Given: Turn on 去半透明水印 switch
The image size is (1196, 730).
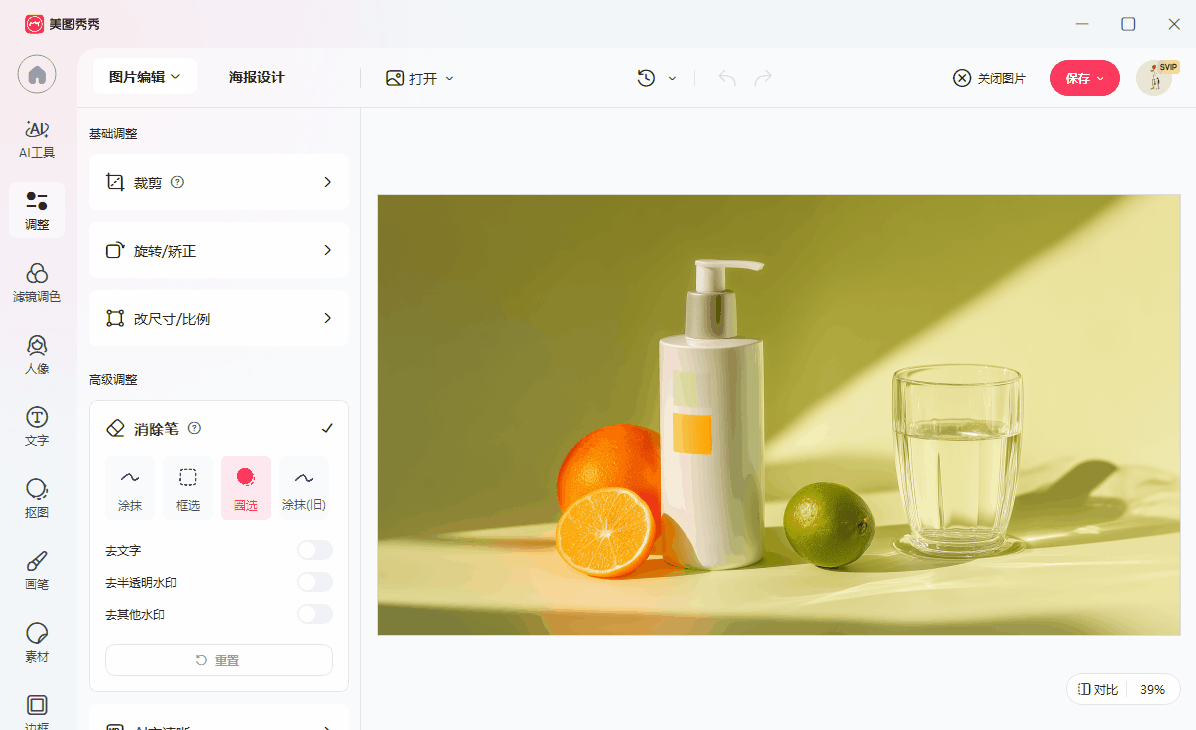Looking at the screenshot, I should [314, 582].
